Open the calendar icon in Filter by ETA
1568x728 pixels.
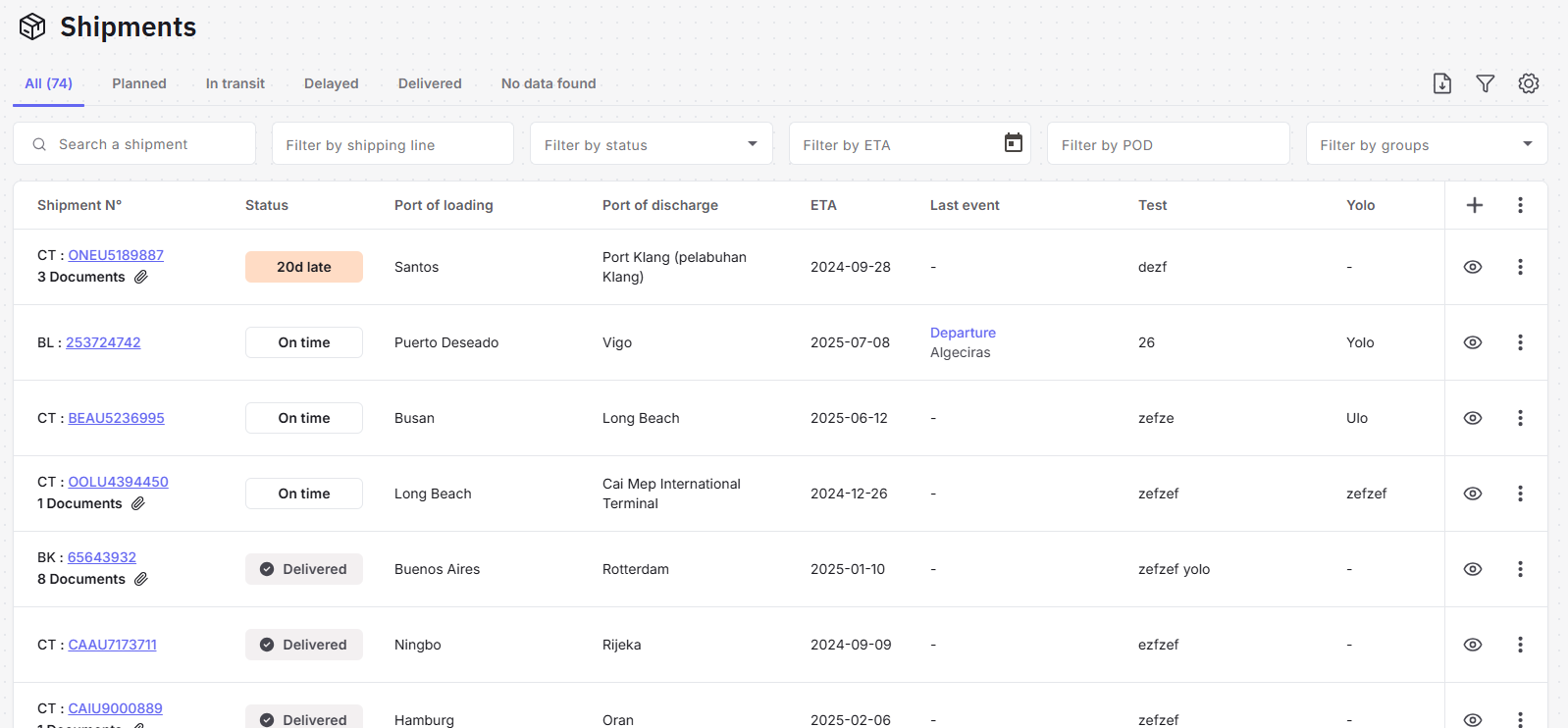(x=1014, y=143)
